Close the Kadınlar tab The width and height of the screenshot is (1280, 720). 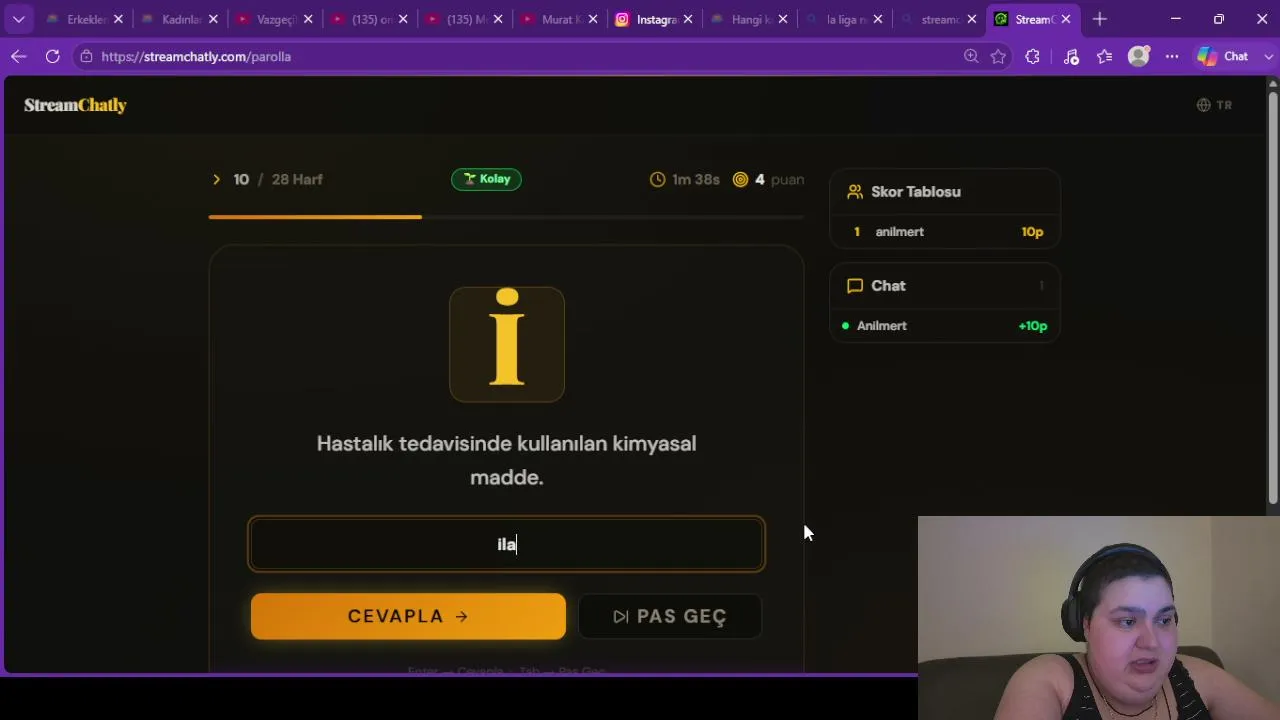point(213,20)
